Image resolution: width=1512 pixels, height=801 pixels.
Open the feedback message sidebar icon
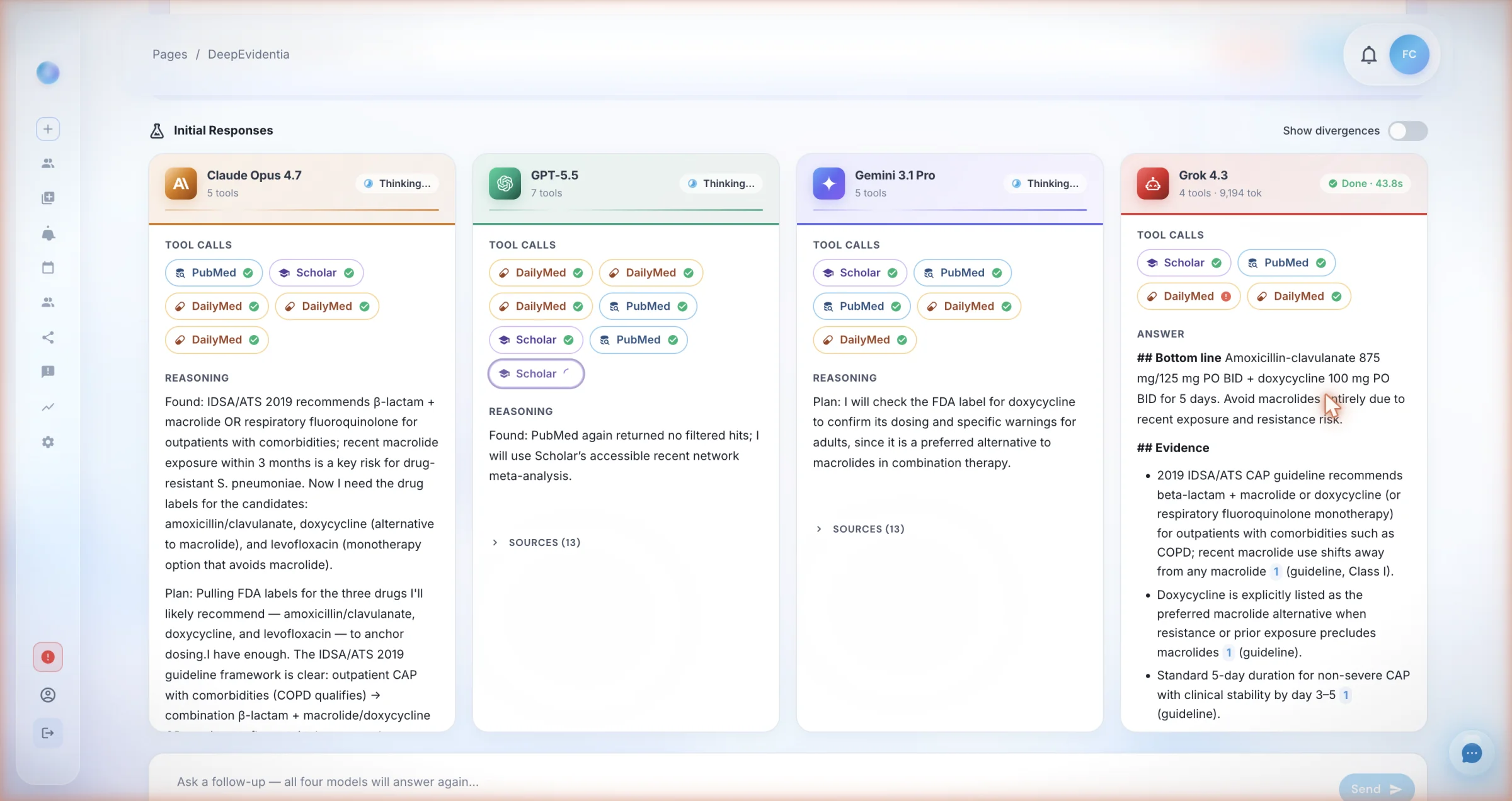48,372
